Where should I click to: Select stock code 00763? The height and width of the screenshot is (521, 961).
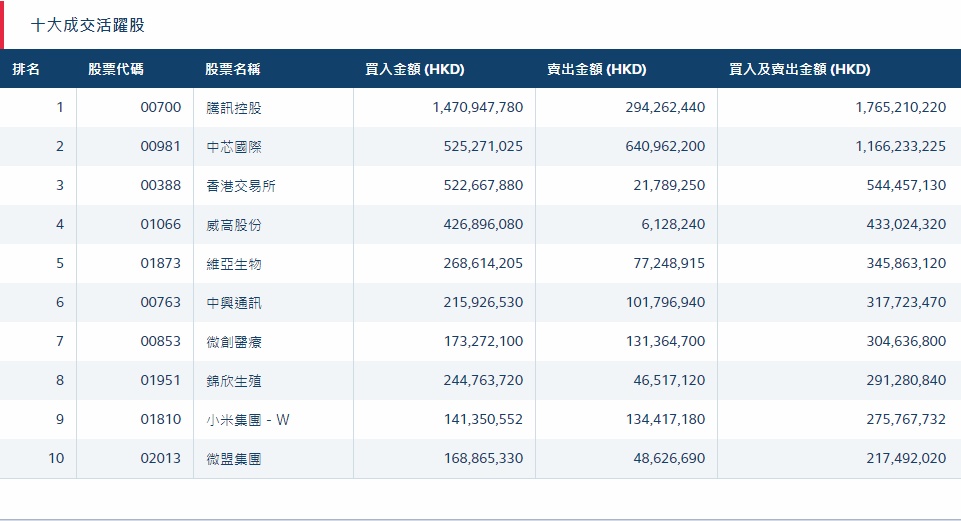pos(161,302)
